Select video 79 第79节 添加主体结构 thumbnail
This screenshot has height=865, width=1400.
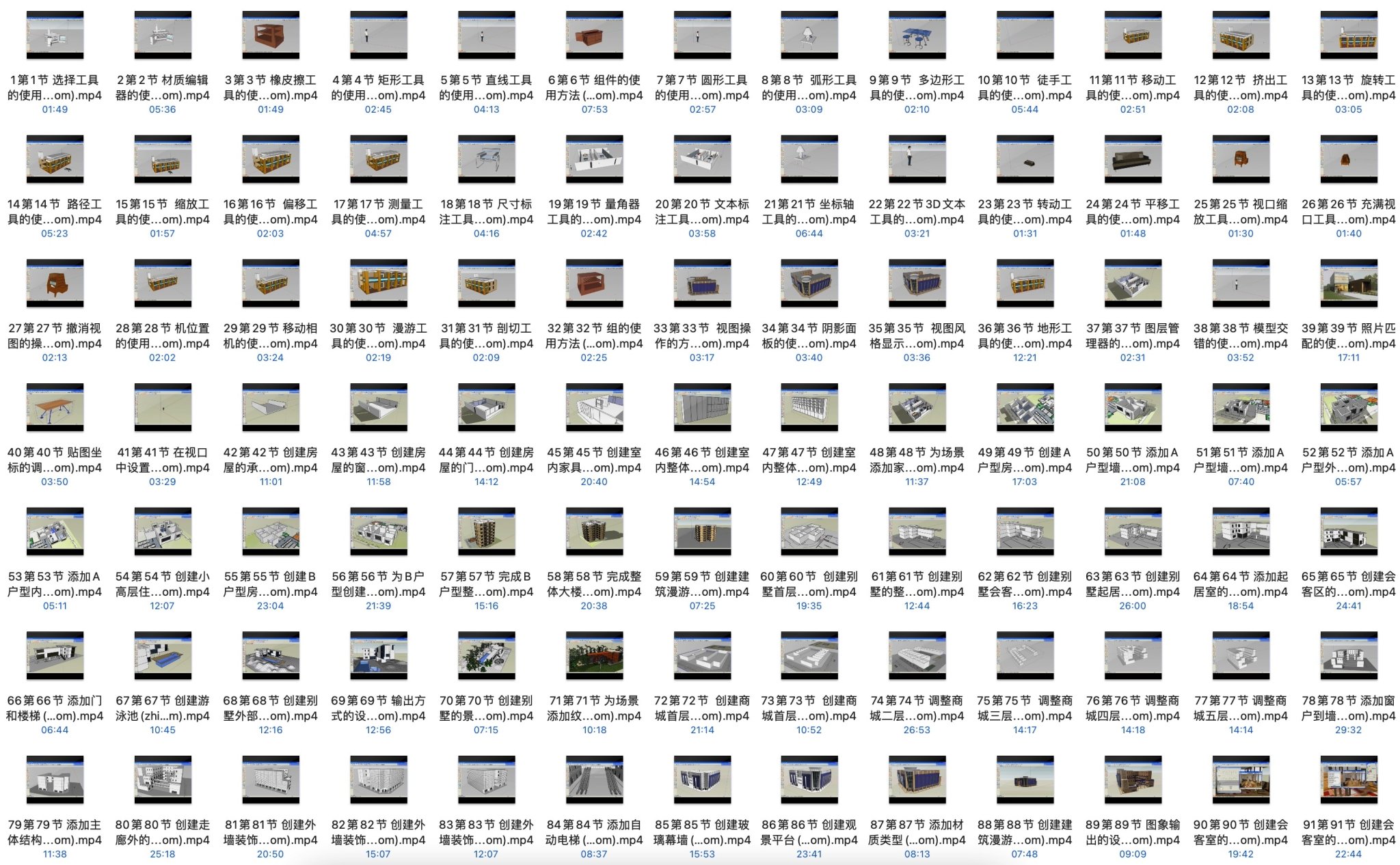[x=55, y=780]
